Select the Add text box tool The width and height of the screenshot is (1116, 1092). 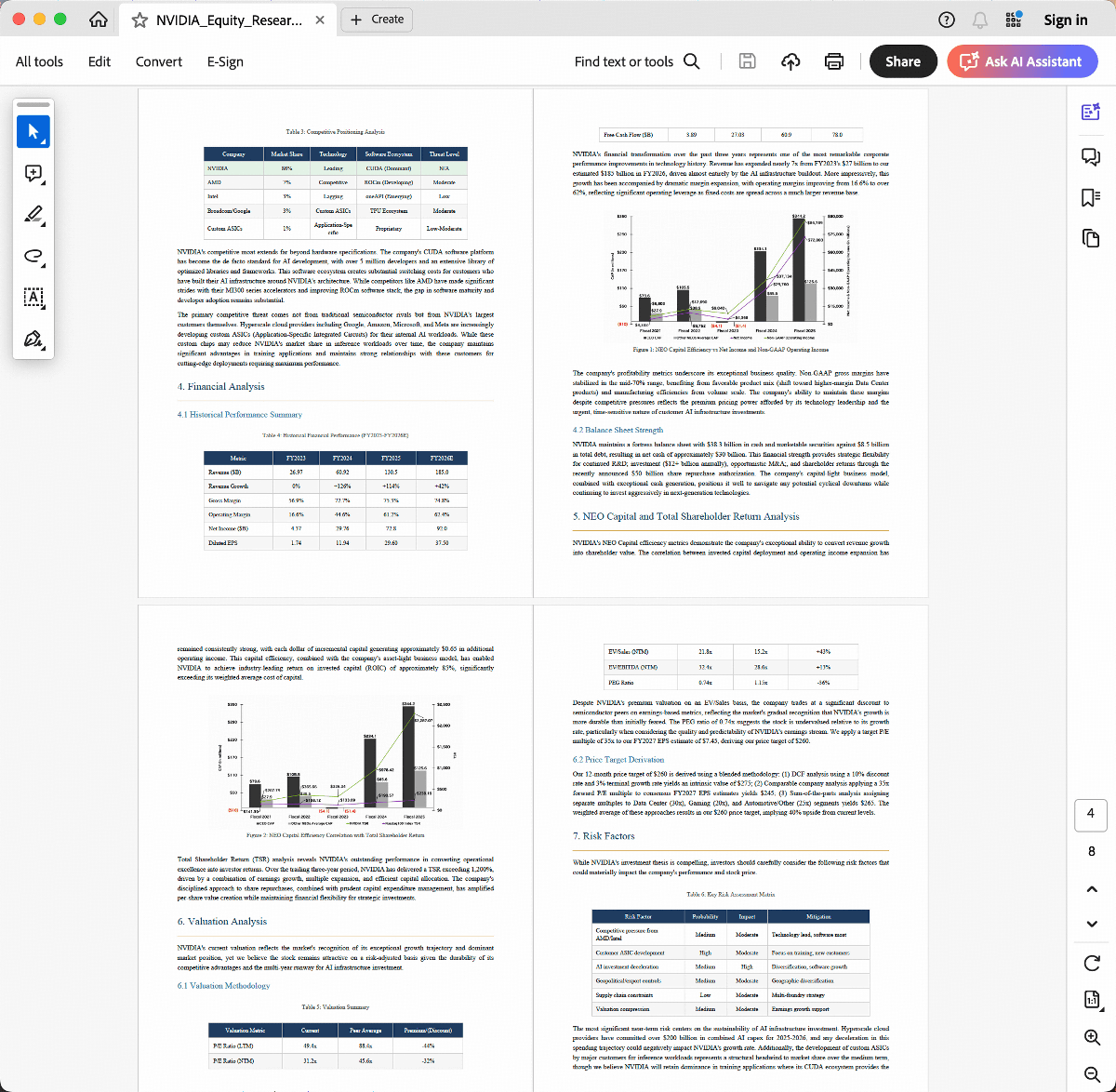coord(33,298)
